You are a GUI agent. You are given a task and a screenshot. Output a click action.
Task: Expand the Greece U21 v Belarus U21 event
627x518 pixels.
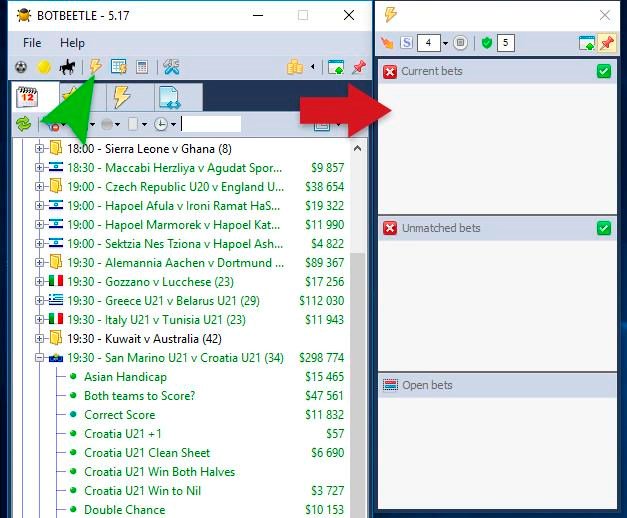coord(39,301)
